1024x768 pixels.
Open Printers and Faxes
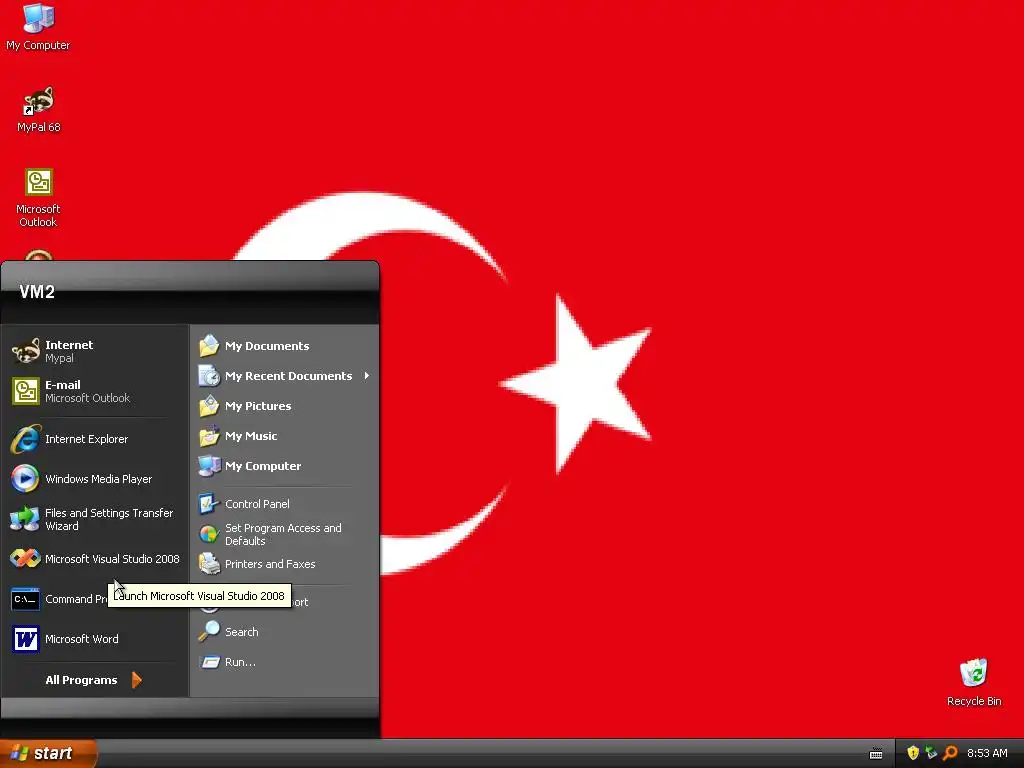tap(285, 564)
